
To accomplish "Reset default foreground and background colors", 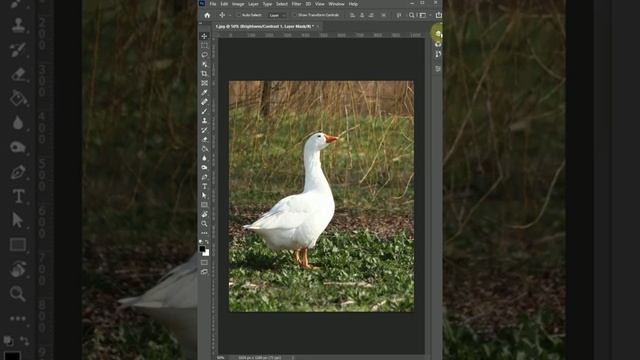I will (200, 242).
